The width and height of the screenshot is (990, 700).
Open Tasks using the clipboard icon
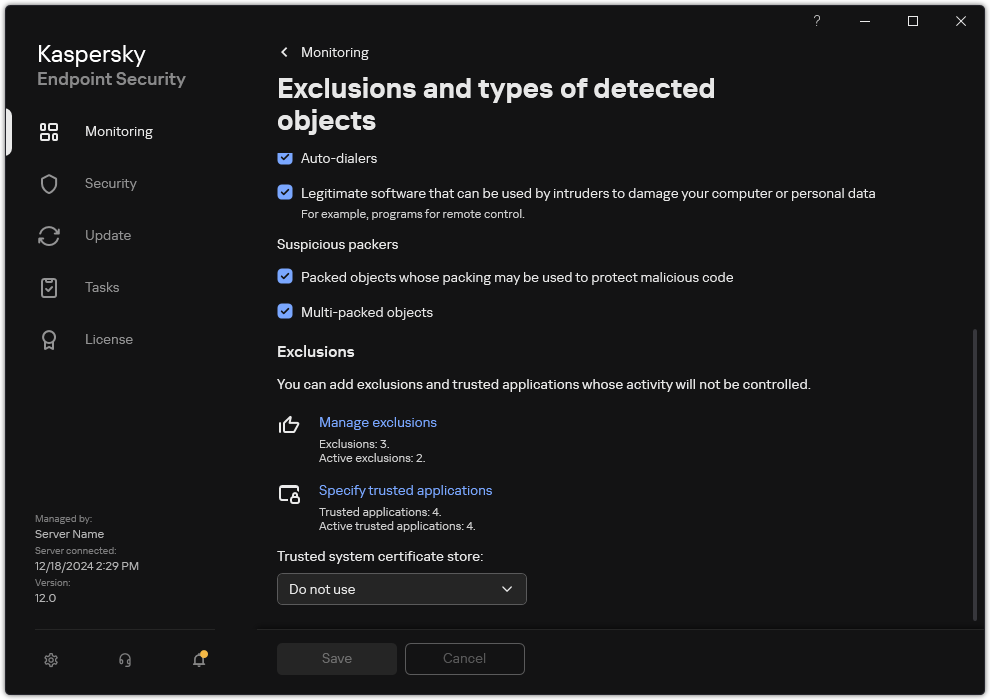(49, 287)
